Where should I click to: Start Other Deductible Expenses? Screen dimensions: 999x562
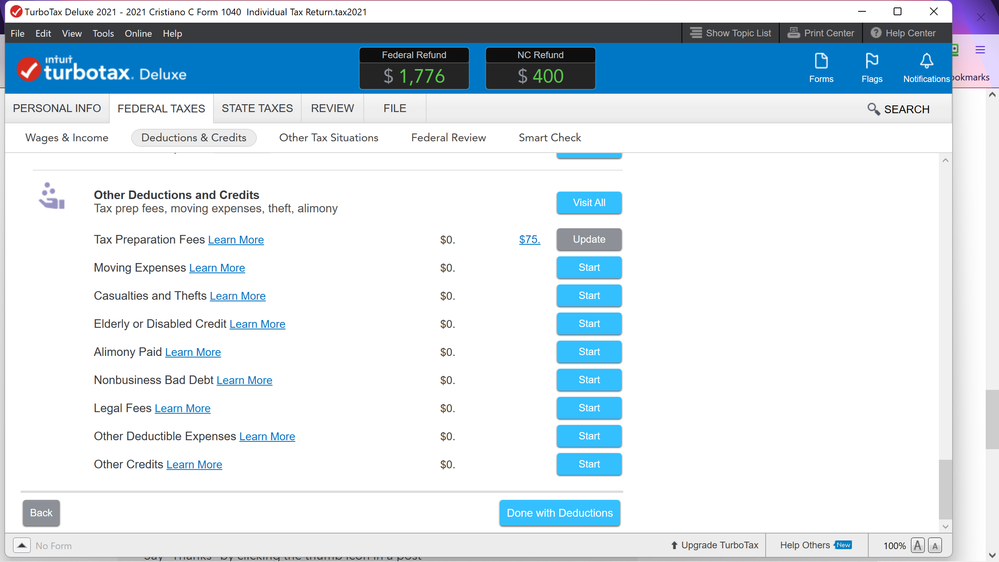point(589,436)
